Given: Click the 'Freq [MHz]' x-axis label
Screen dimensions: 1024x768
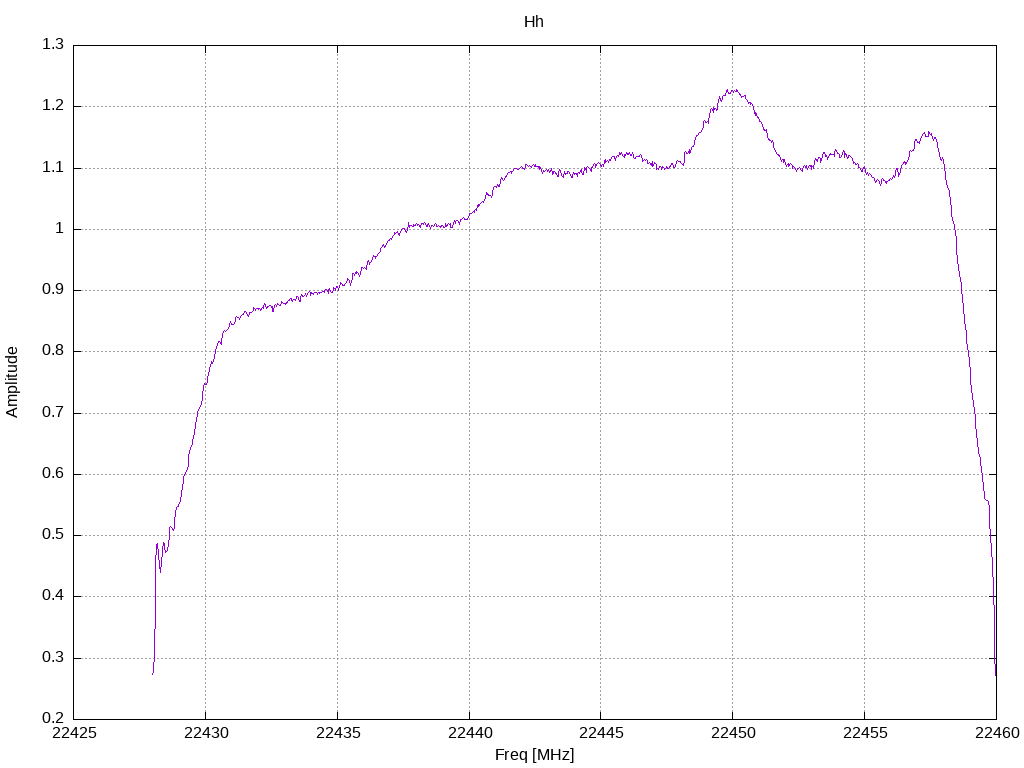Looking at the screenshot, I should pyautogui.click(x=534, y=755).
